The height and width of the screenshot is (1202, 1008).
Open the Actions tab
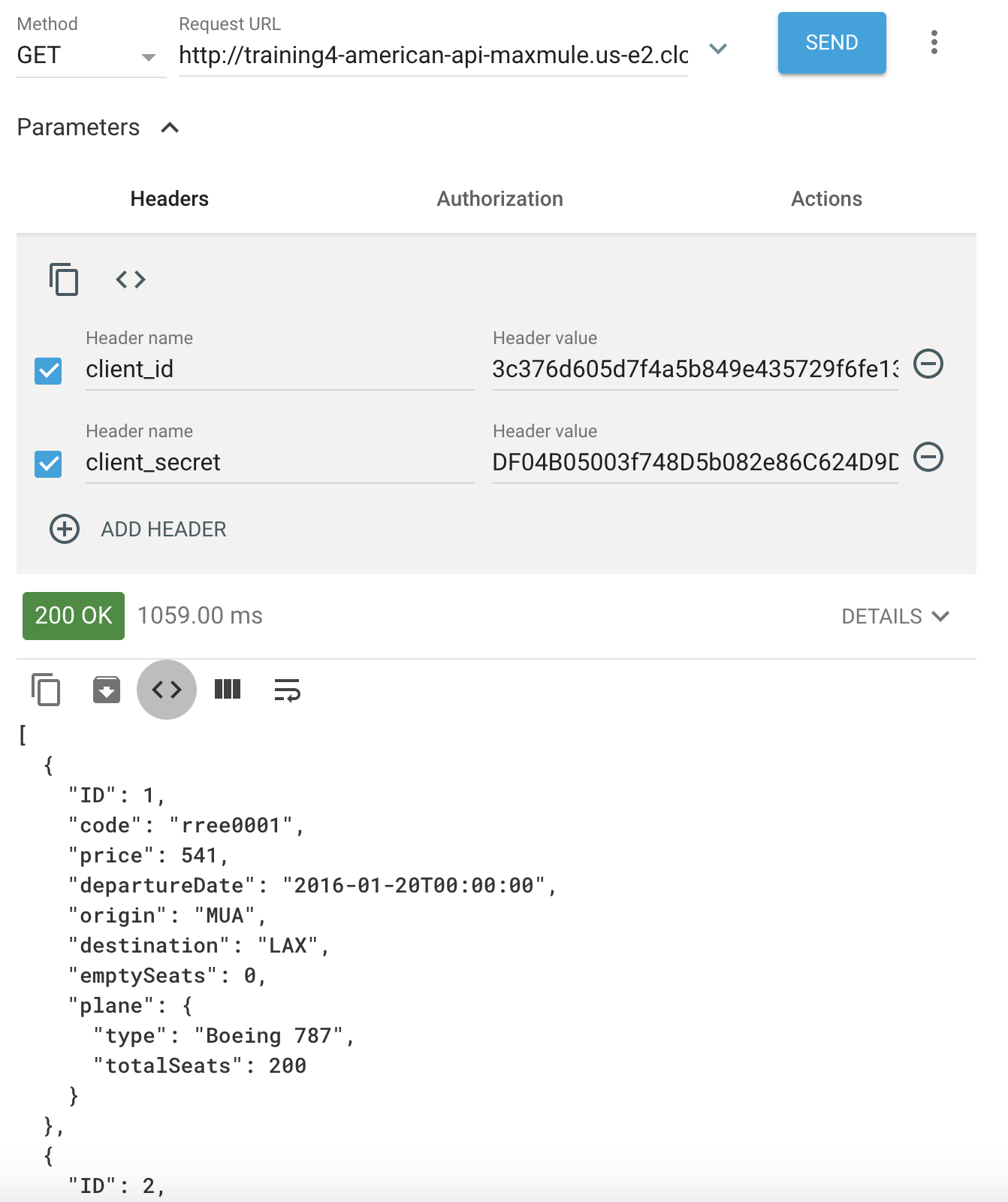(x=826, y=198)
